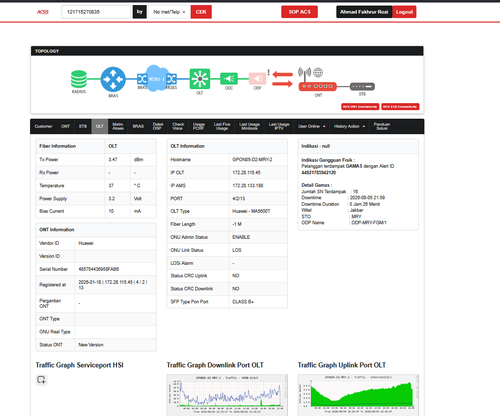
Task: Click the ONU Link Status value LOS
Action: coord(237,250)
